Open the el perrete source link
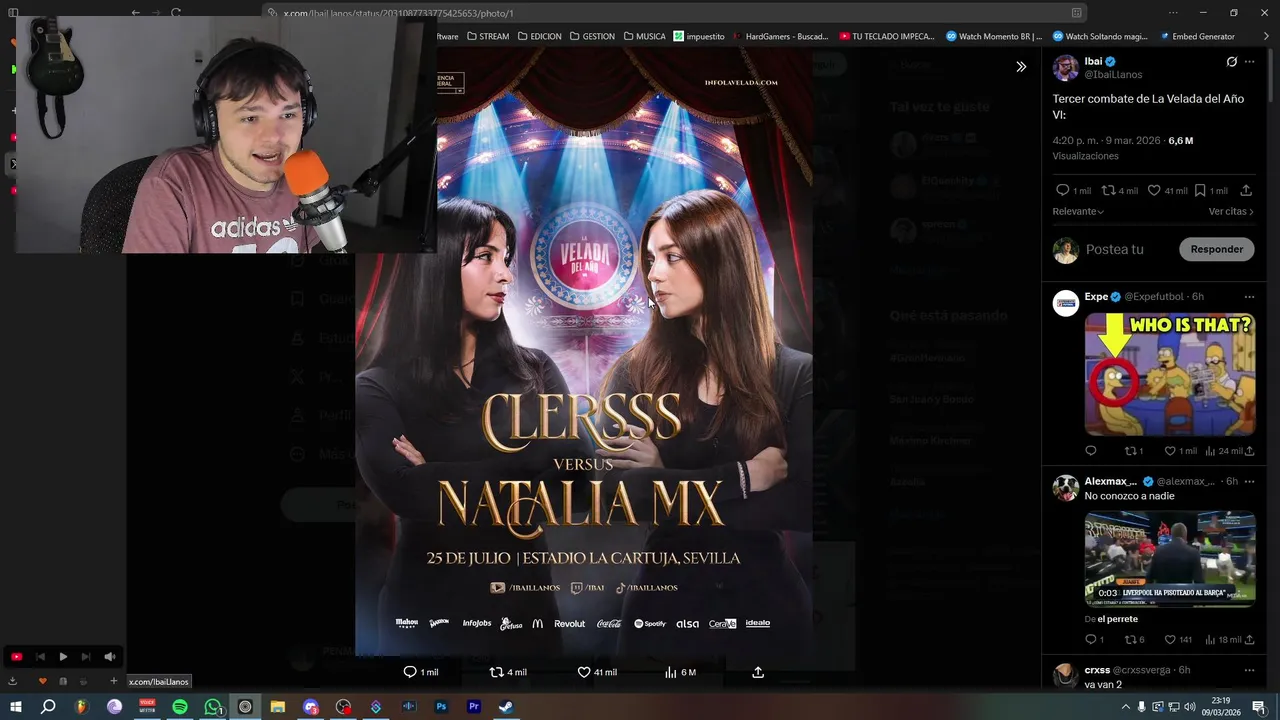Viewport: 1280px width, 720px height. [1117, 619]
